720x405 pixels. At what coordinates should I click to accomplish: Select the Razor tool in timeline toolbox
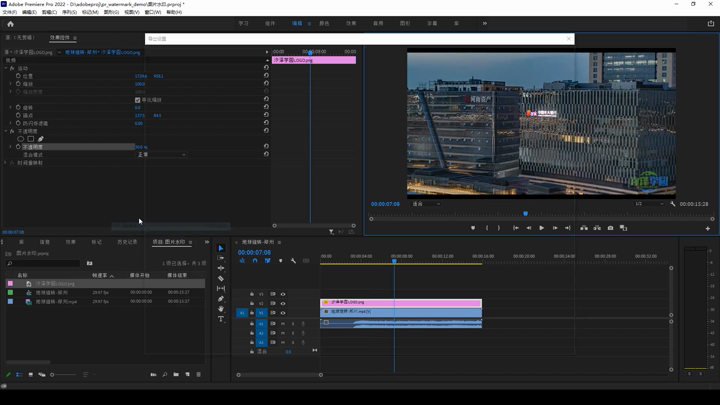tap(221, 278)
